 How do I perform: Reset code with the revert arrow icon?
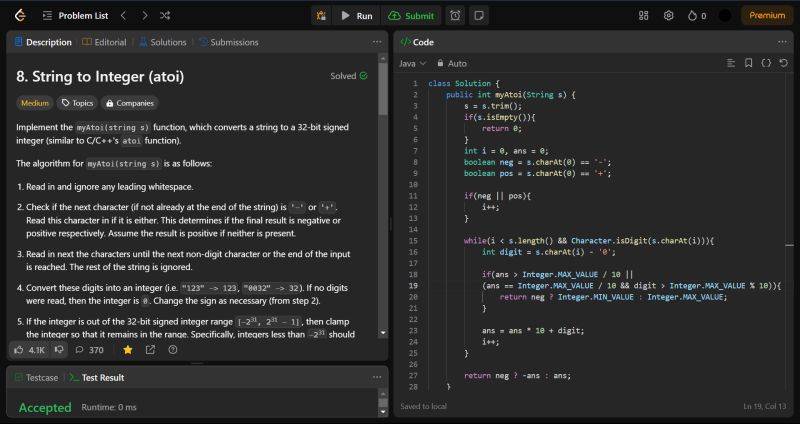(784, 63)
